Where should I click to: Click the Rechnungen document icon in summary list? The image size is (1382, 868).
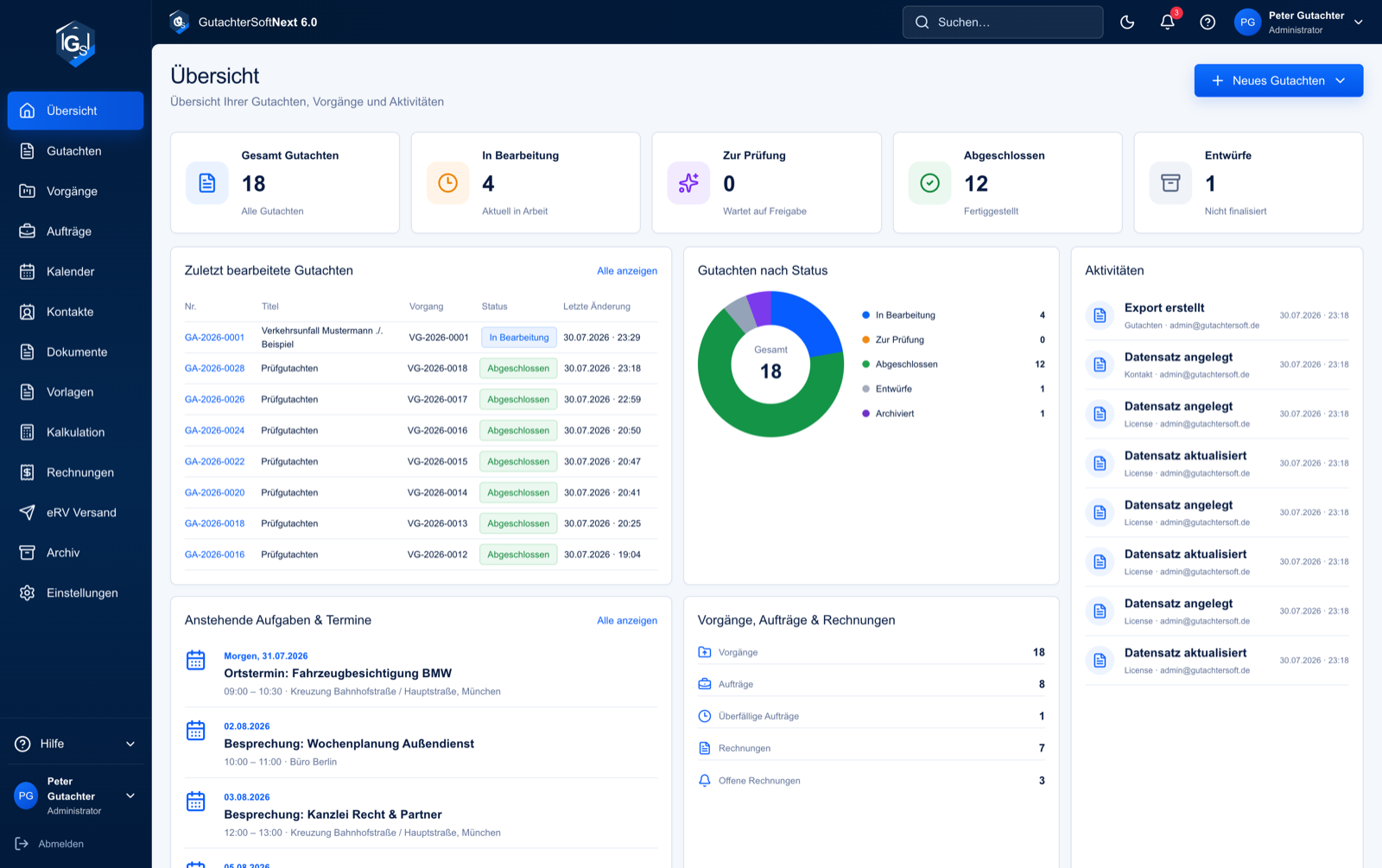click(x=705, y=748)
